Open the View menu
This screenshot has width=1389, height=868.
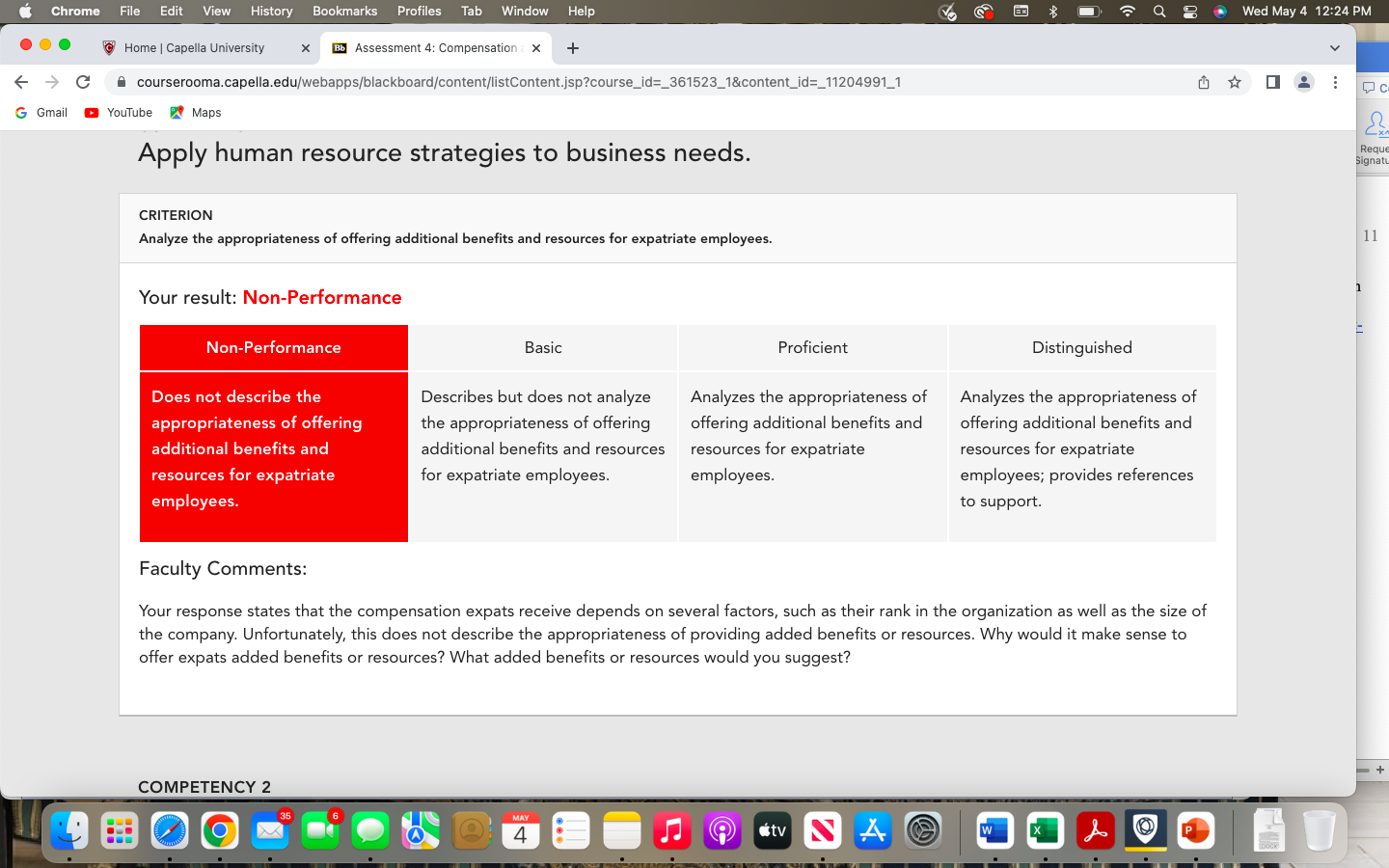tap(217, 11)
